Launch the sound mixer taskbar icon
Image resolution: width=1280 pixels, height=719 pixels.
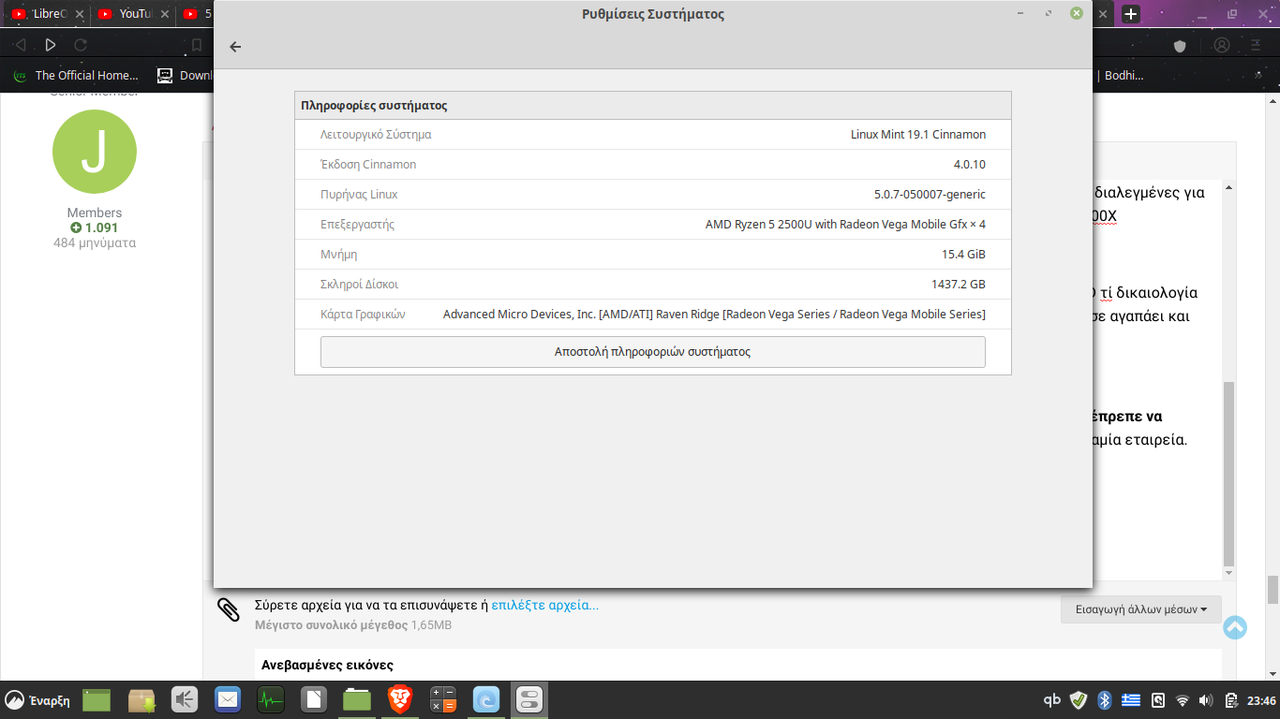[x=185, y=700]
